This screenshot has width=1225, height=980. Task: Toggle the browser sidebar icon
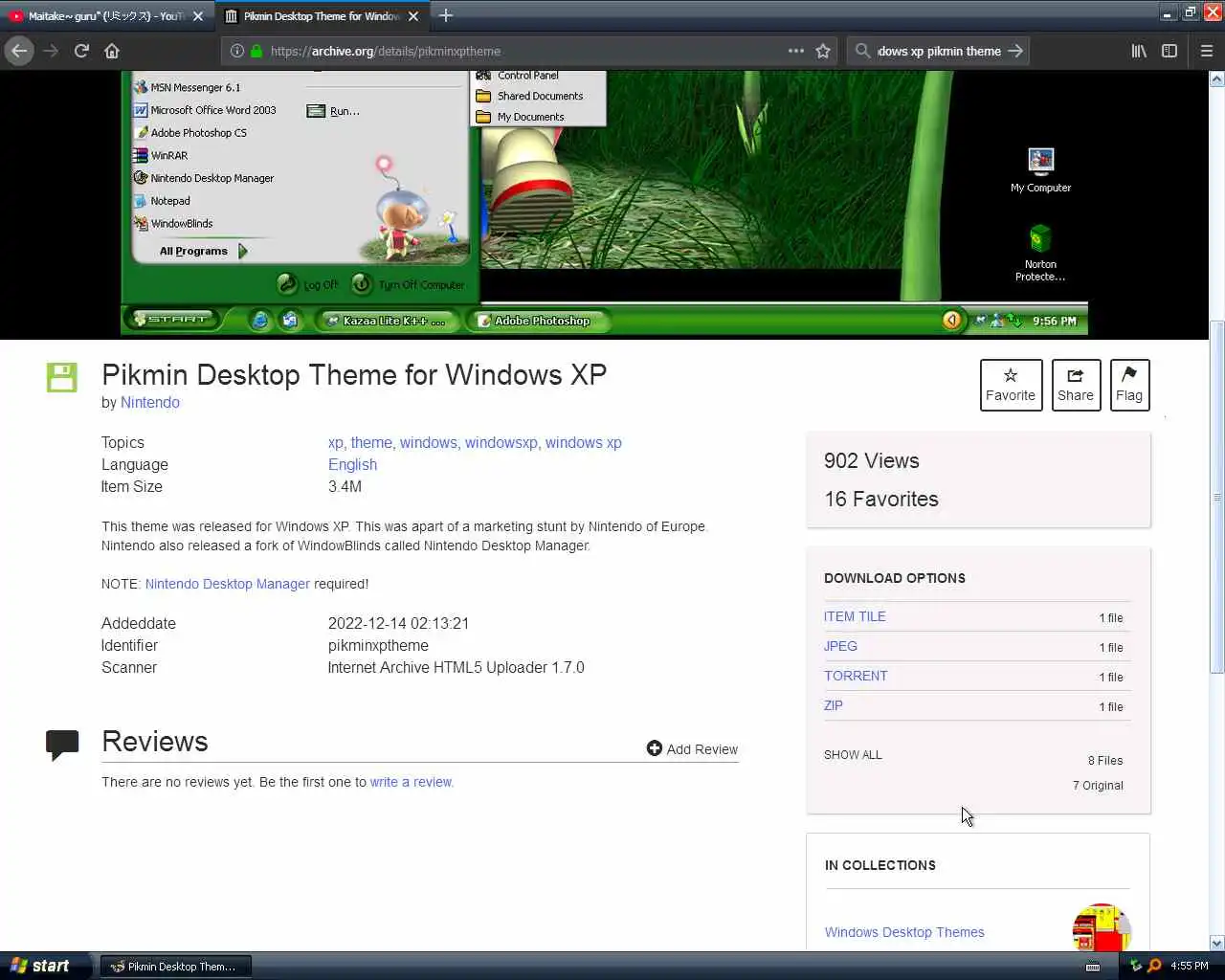tap(1169, 51)
